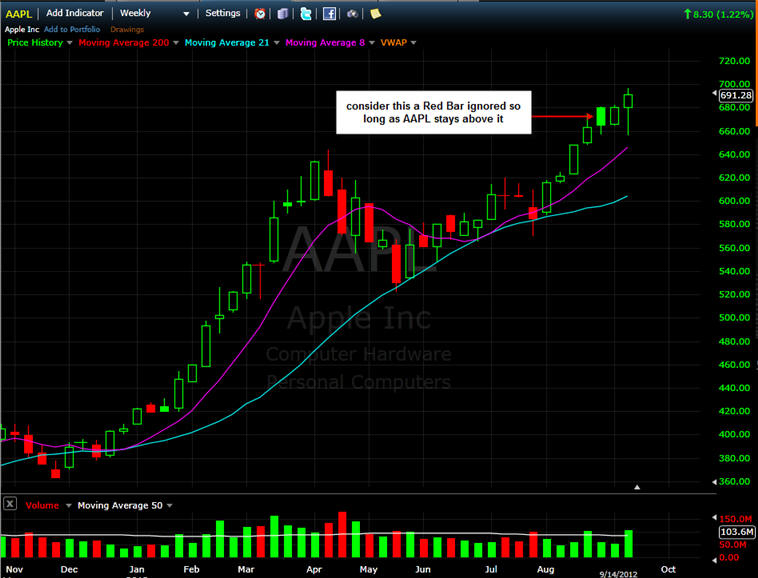Click the Apple Inc company name label

(x=22, y=29)
